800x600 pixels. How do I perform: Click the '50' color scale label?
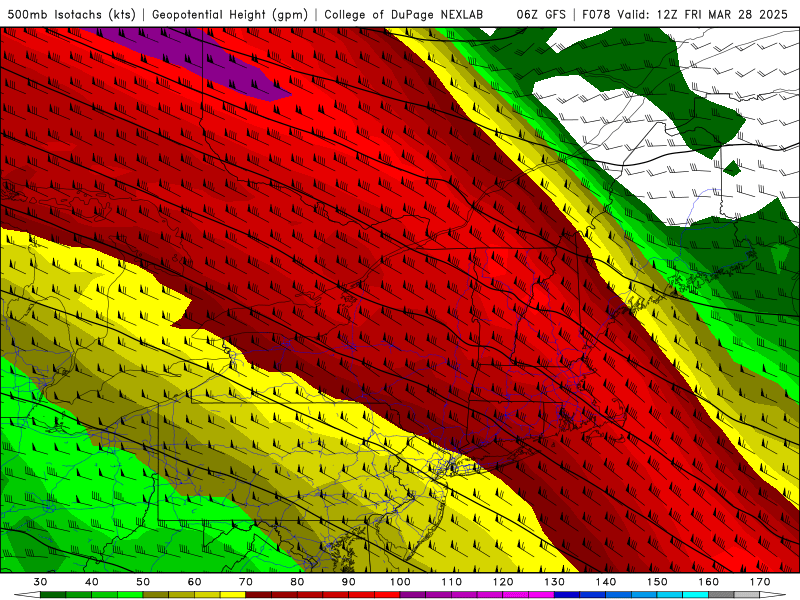click(143, 582)
